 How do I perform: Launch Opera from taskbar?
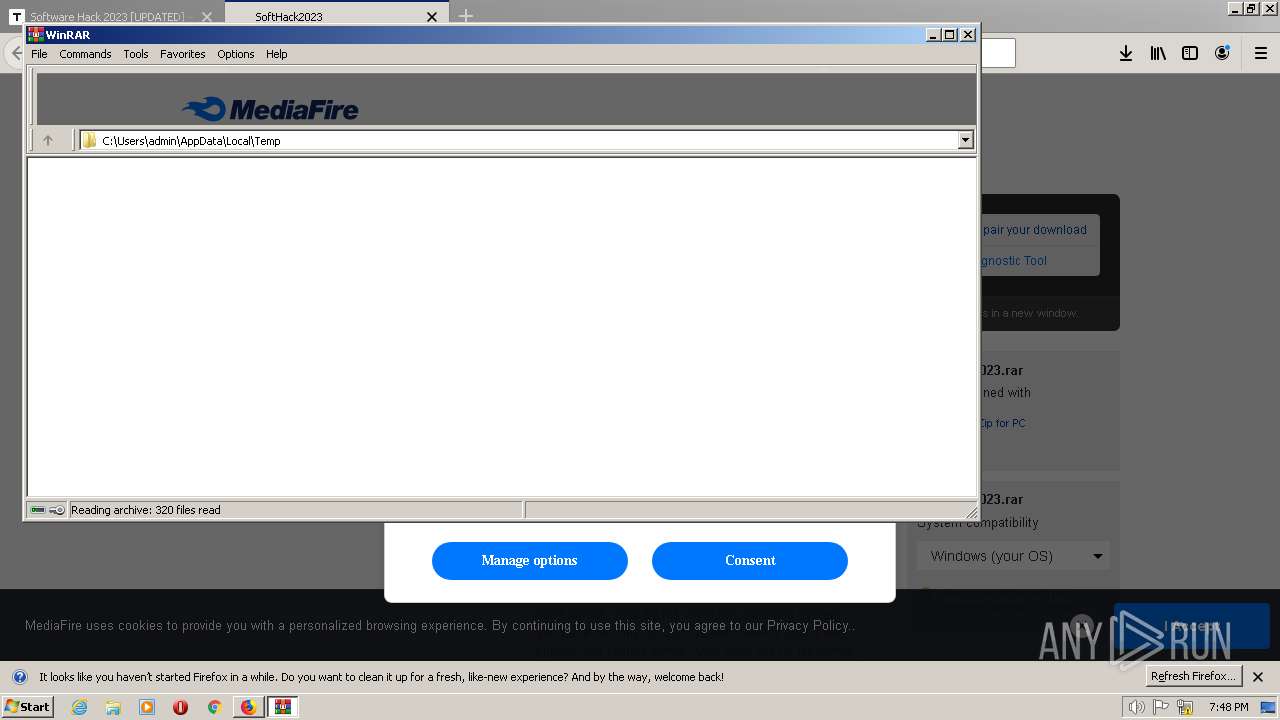(x=180, y=707)
